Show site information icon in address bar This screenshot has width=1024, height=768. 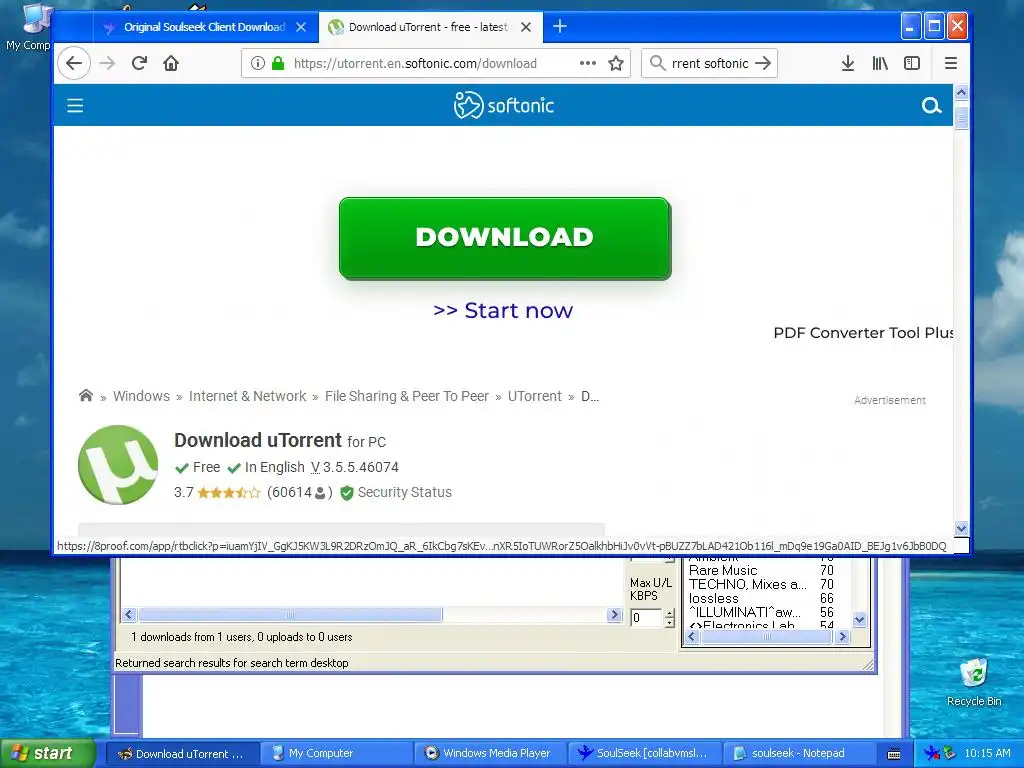pyautogui.click(x=258, y=63)
